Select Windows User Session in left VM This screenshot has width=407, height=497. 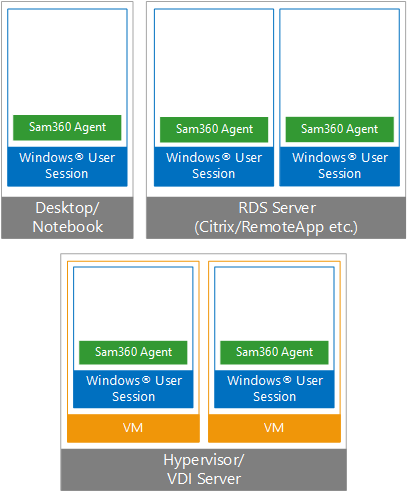coord(133,389)
